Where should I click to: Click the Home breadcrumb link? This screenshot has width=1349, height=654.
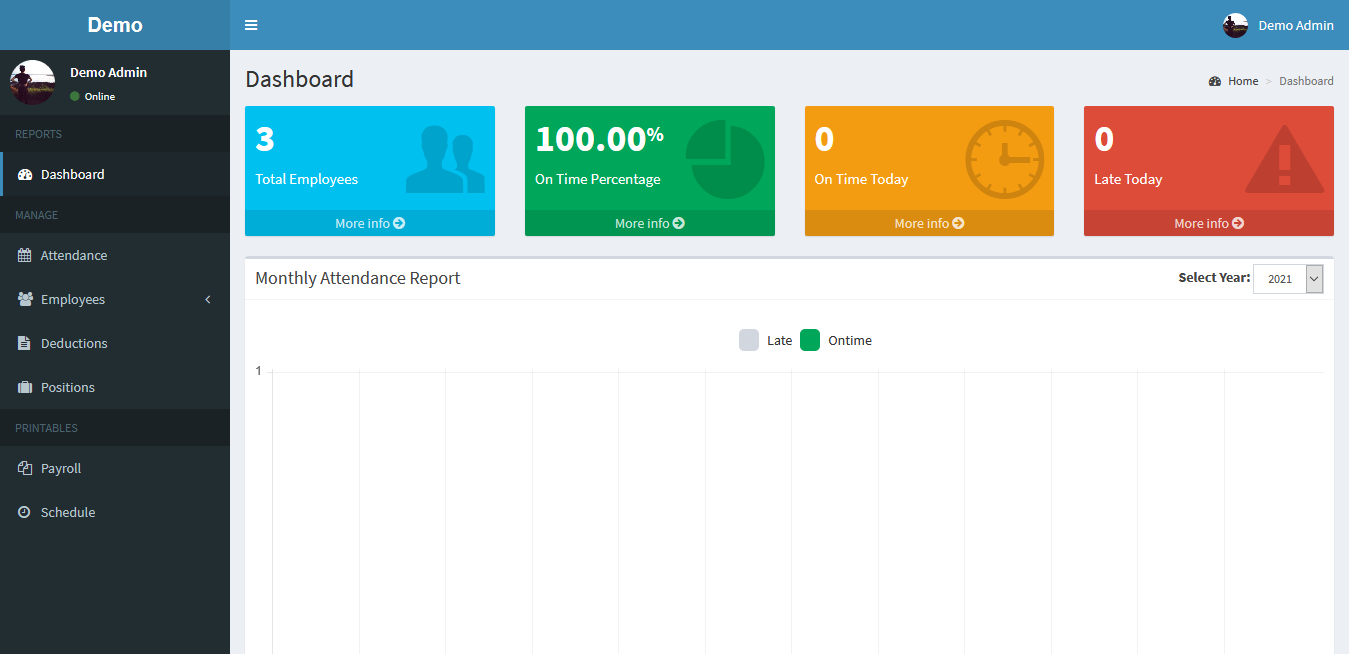point(1243,81)
